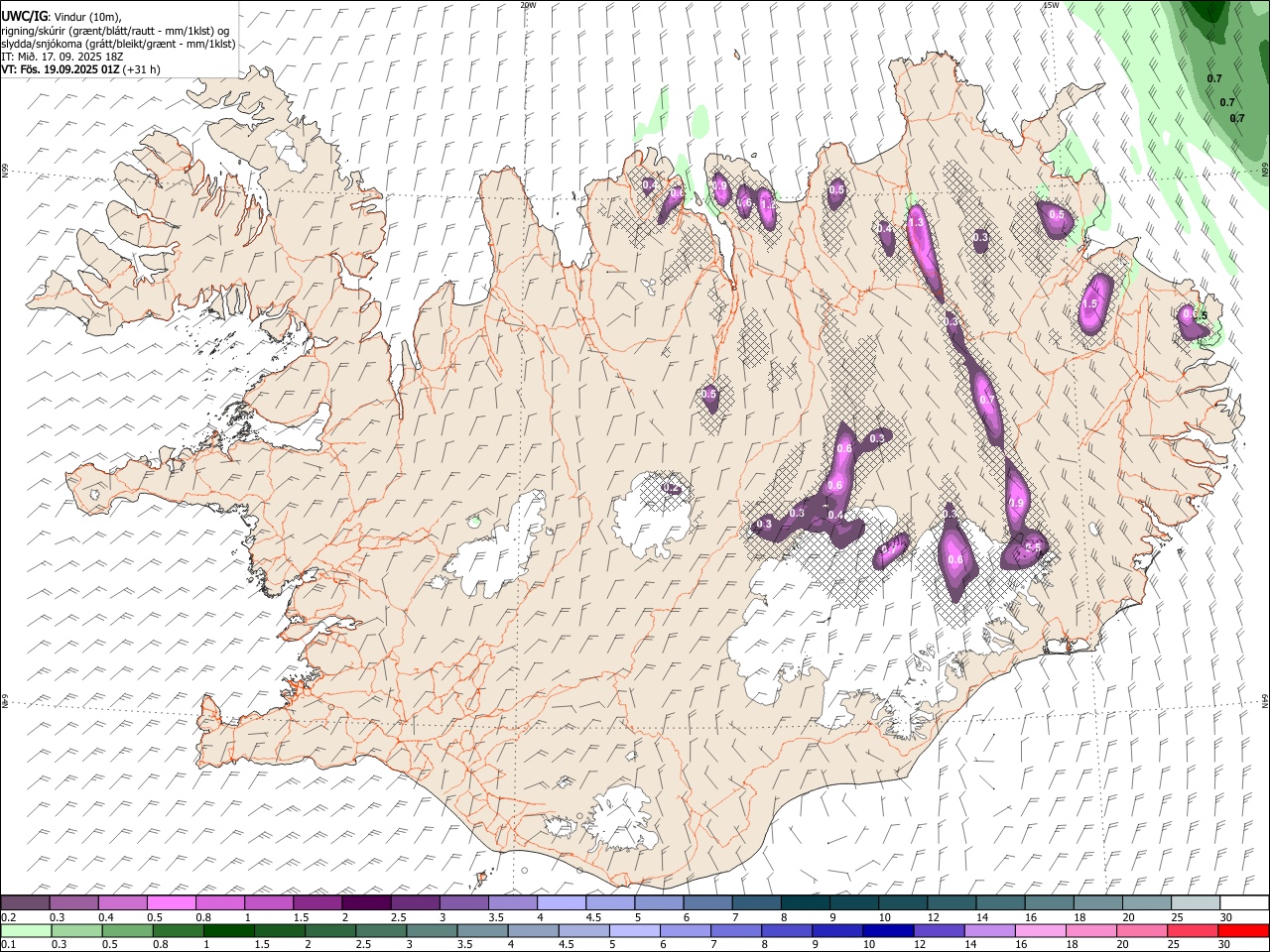Click the '1.5' value in the eastern pink patch
This screenshot has width=1270, height=952.
1090,303
